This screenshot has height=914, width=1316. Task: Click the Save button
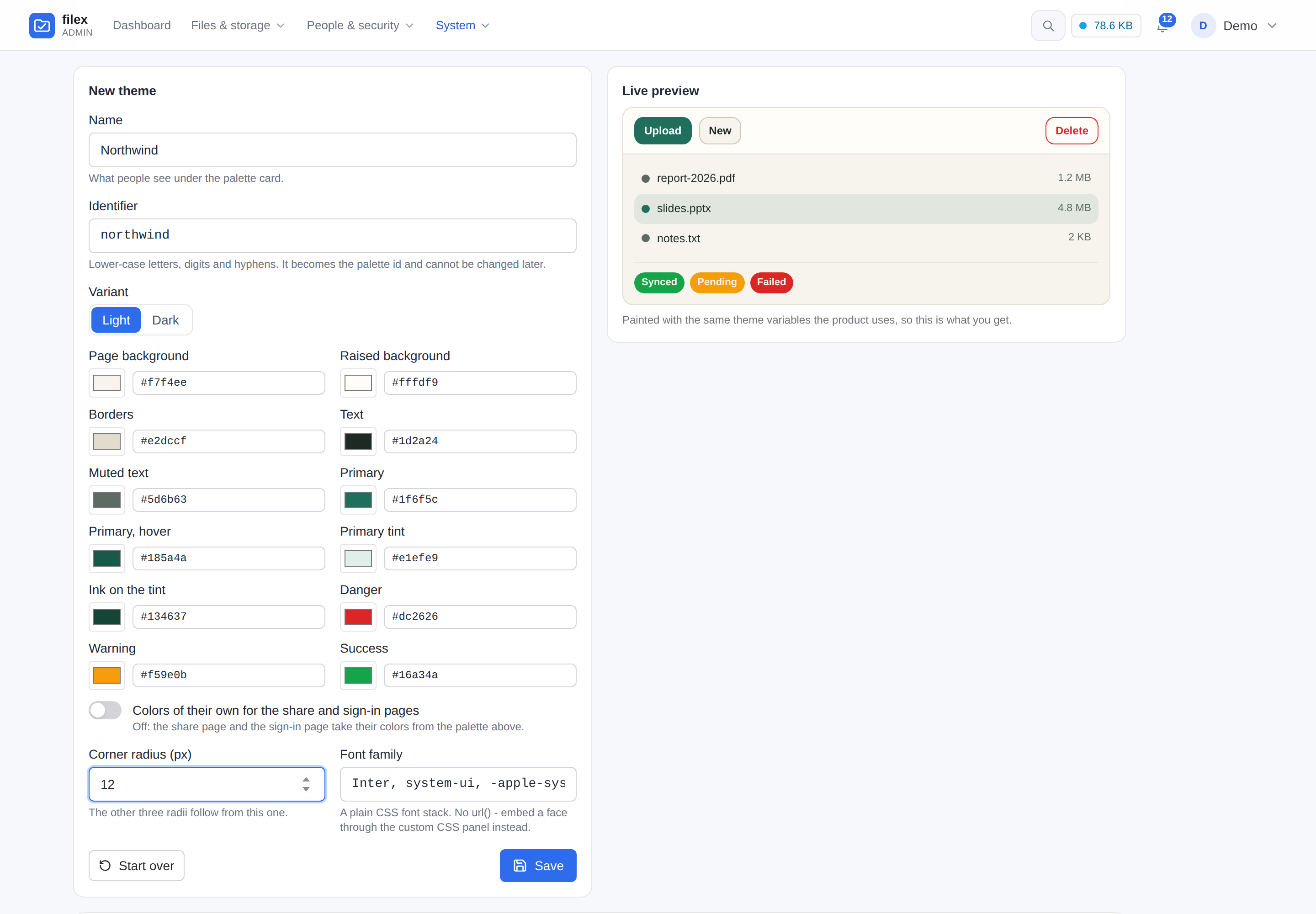(538, 865)
